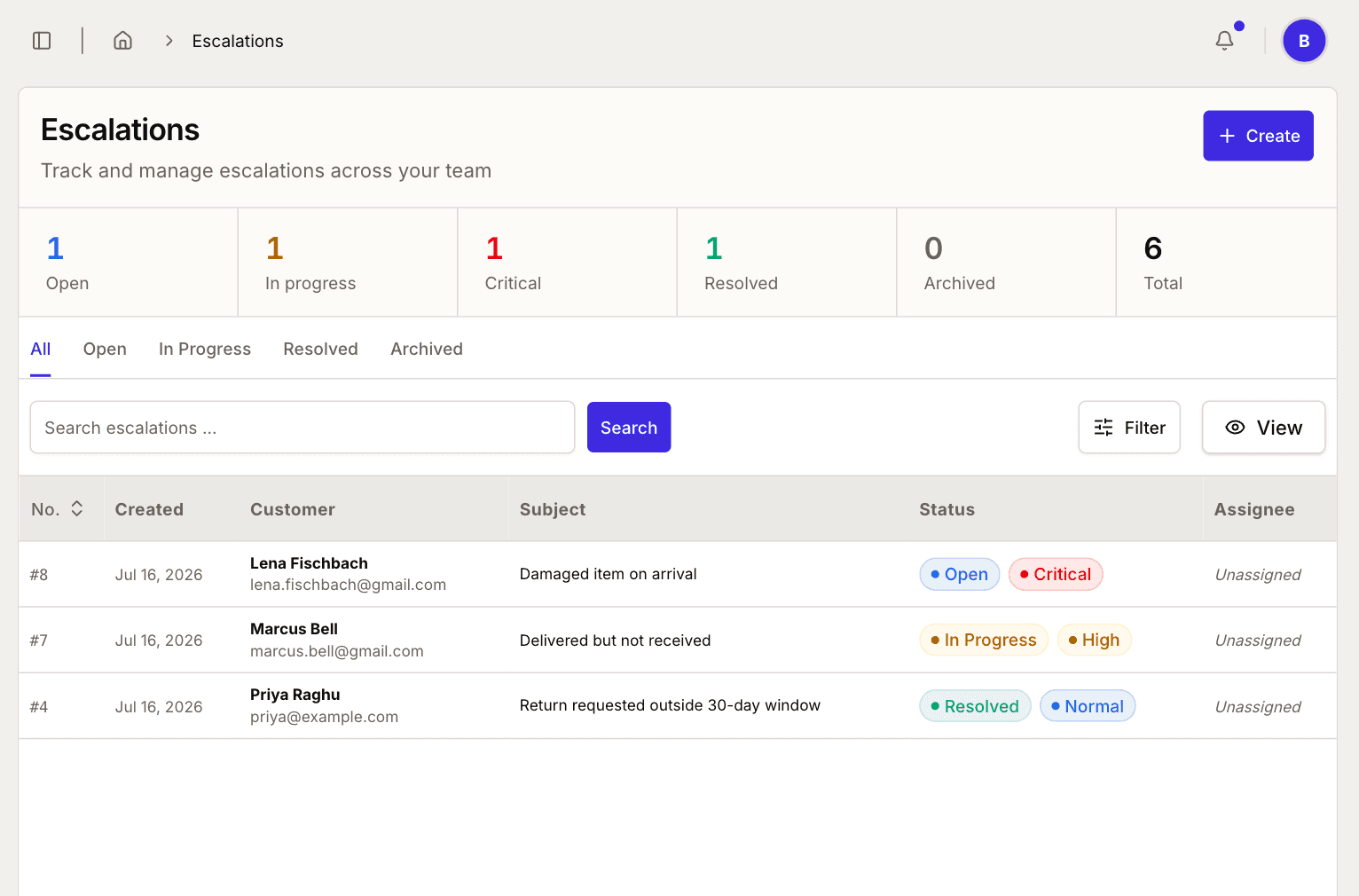Click the Assignee column header
Viewport: 1359px width, 896px height.
click(1254, 509)
